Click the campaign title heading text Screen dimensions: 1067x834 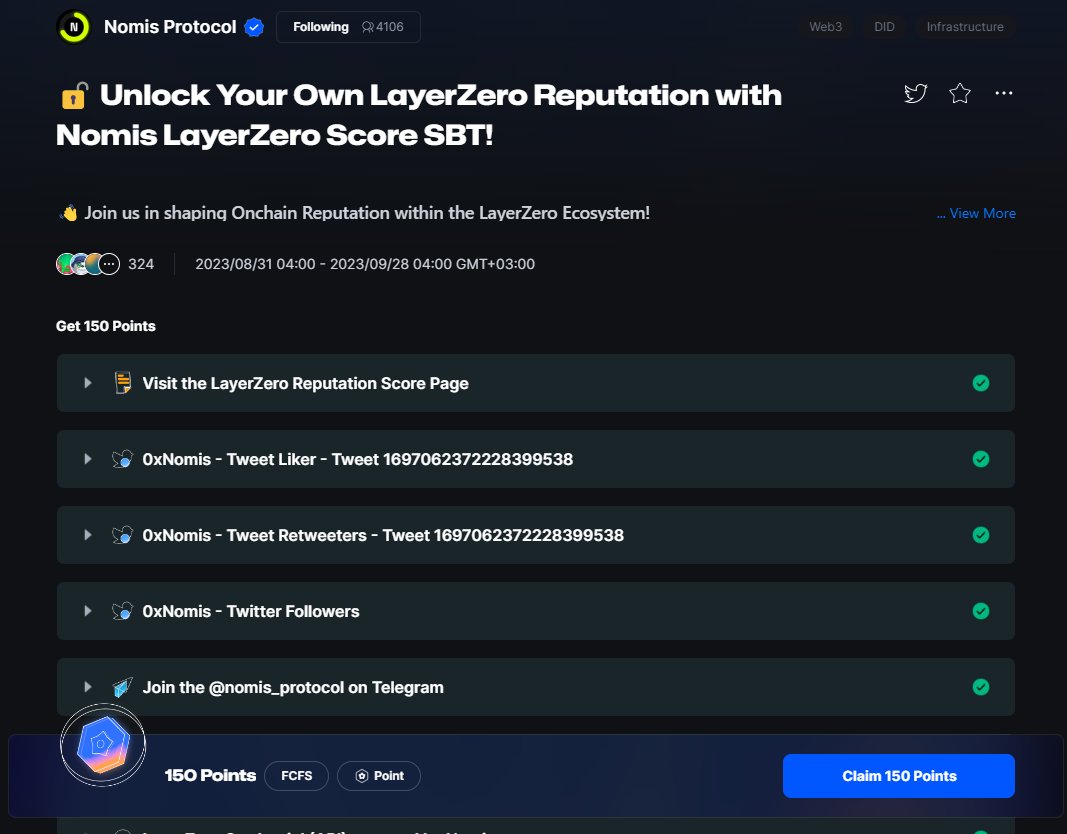pos(419,115)
